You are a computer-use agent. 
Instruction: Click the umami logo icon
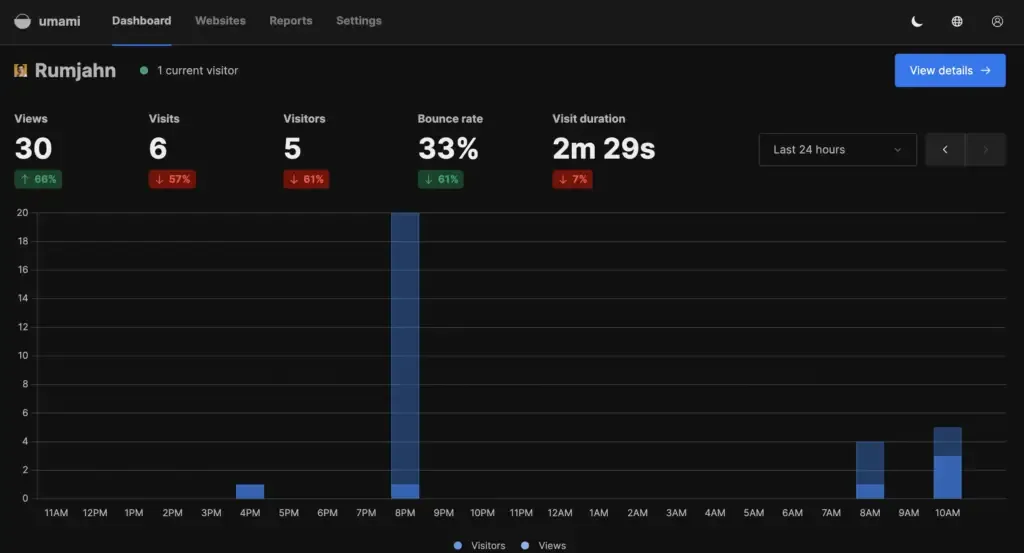click(x=22, y=21)
